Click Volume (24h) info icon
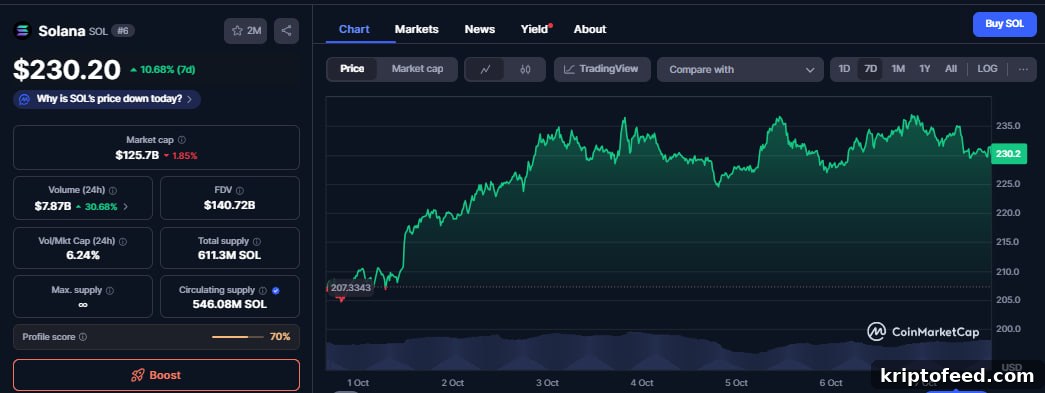 113,191
